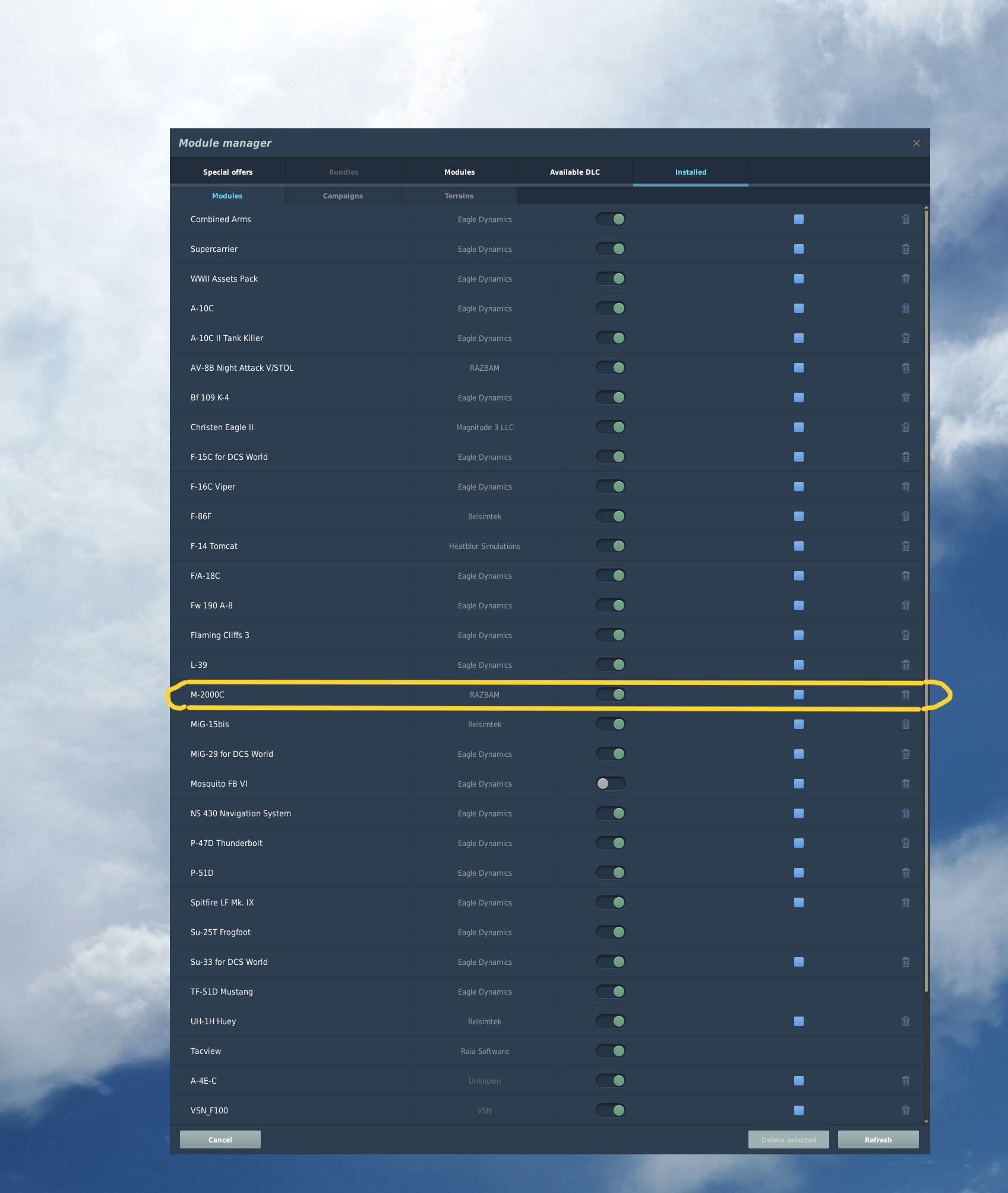The height and width of the screenshot is (1193, 1008).
Task: Click the trash icon for F-16C Viper
Action: [905, 487]
